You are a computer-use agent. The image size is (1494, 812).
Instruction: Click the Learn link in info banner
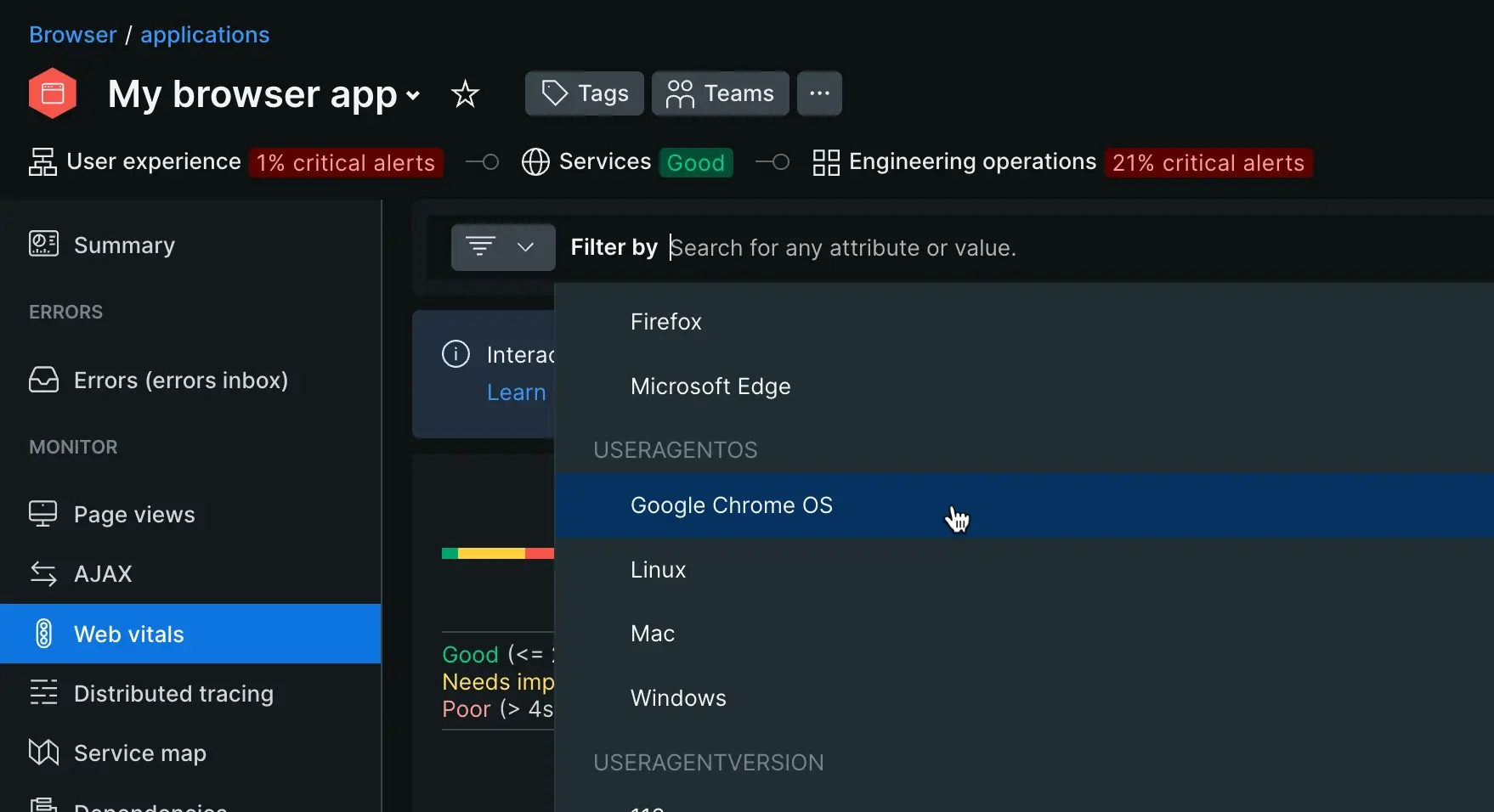[x=516, y=392]
